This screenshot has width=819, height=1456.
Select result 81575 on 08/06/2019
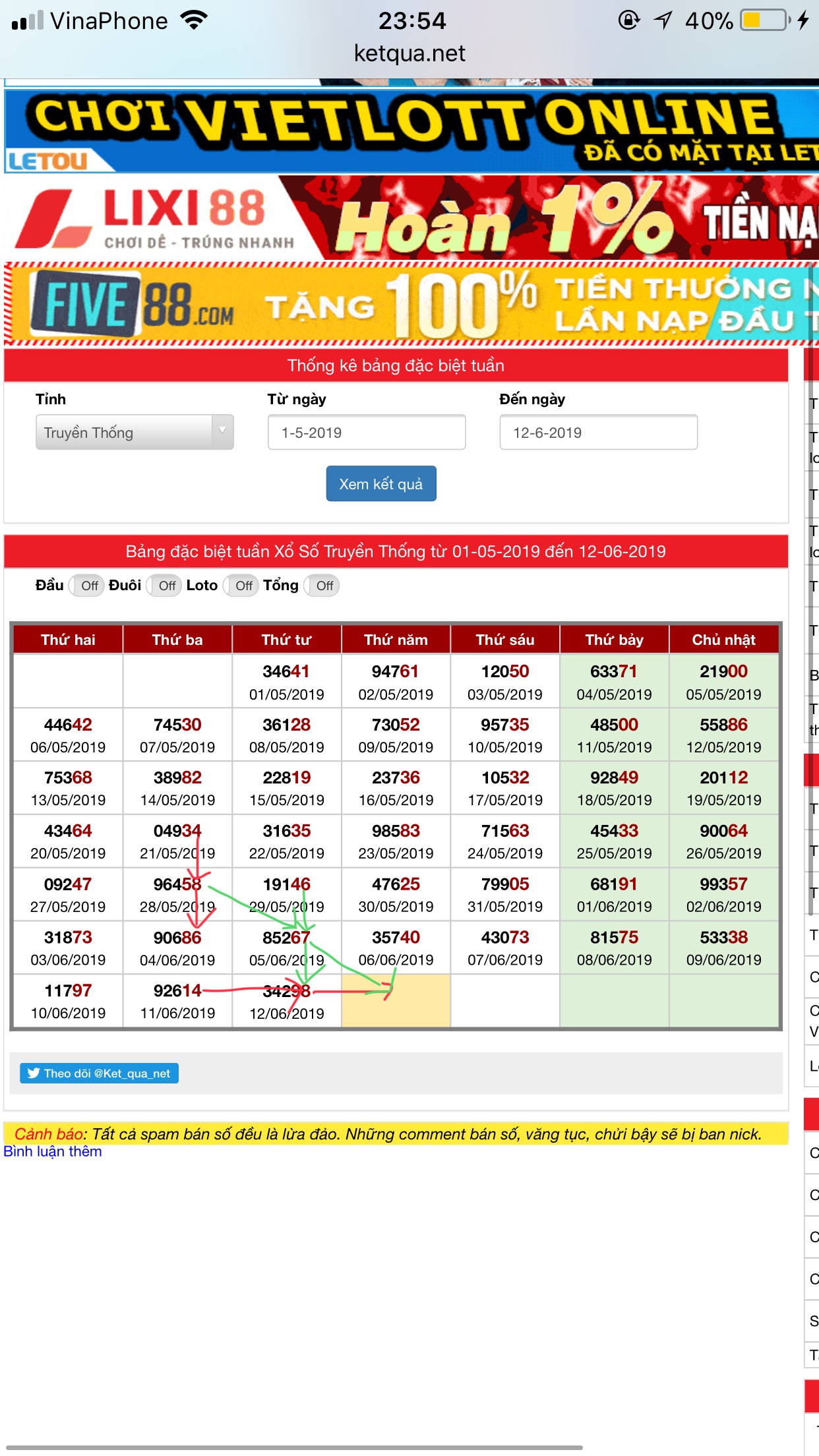pyautogui.click(x=615, y=948)
